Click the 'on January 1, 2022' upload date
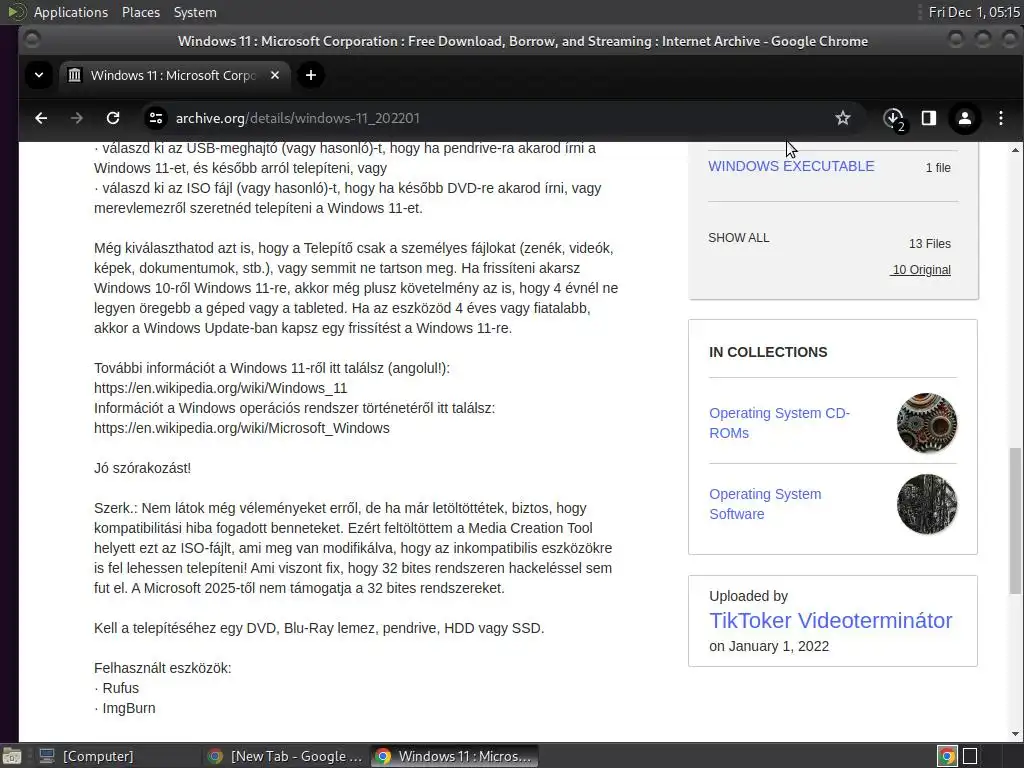 [x=769, y=646]
